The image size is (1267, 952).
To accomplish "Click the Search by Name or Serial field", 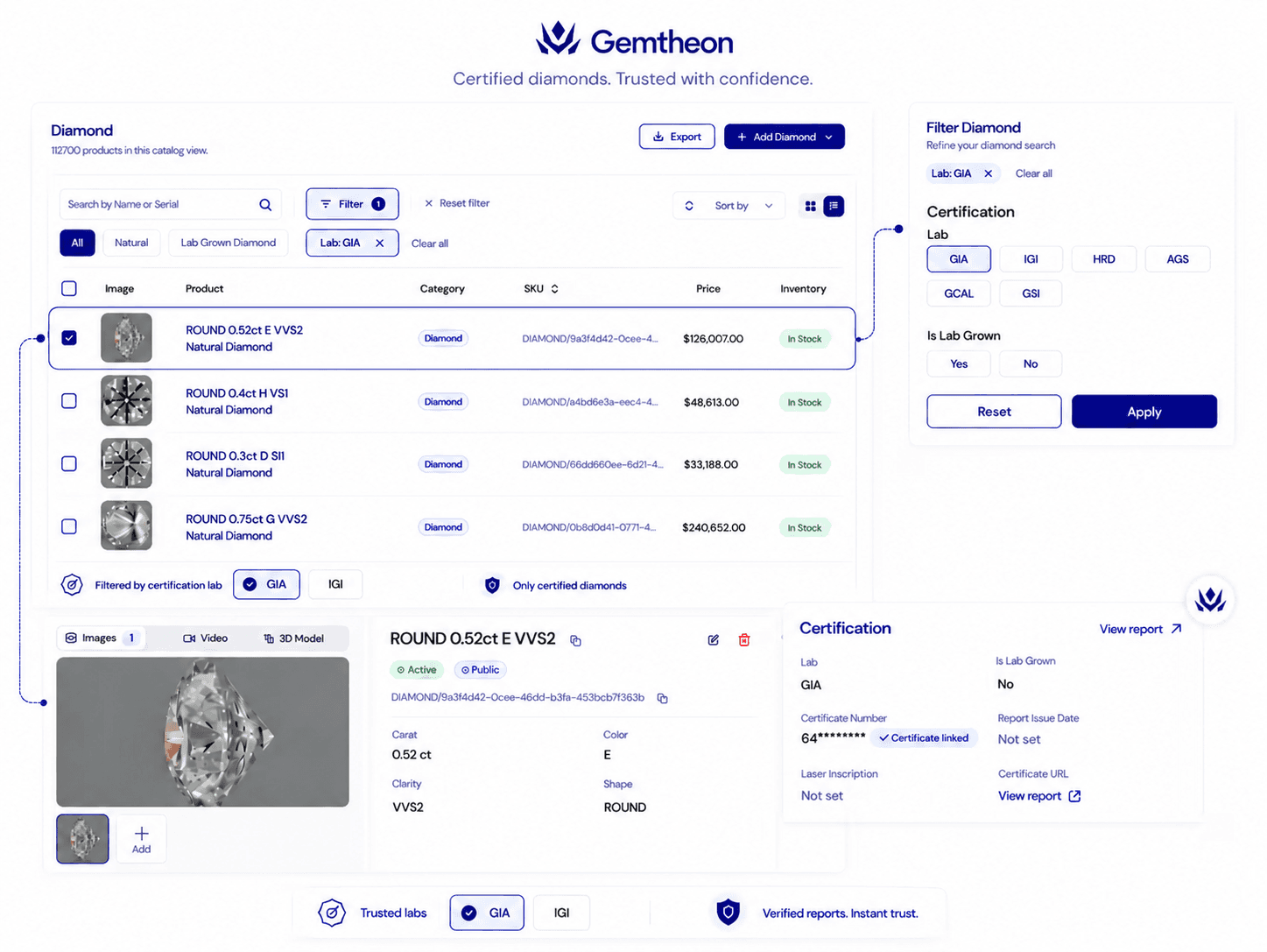I will tap(171, 205).
